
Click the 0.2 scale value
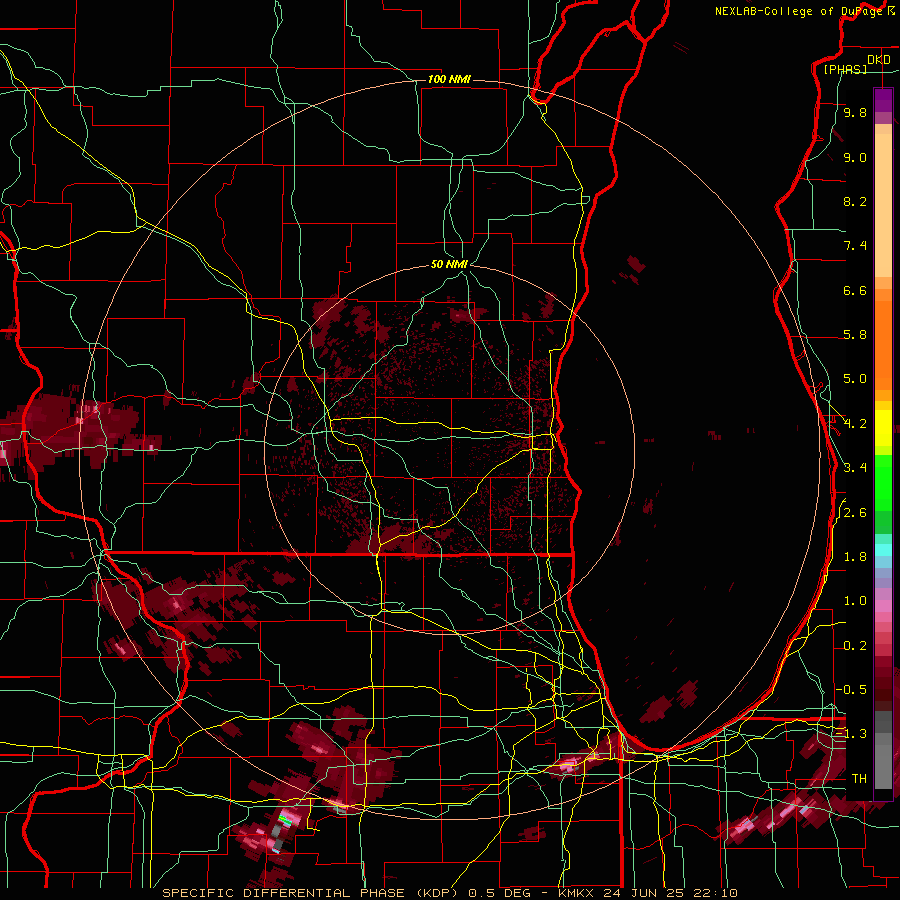(x=855, y=646)
